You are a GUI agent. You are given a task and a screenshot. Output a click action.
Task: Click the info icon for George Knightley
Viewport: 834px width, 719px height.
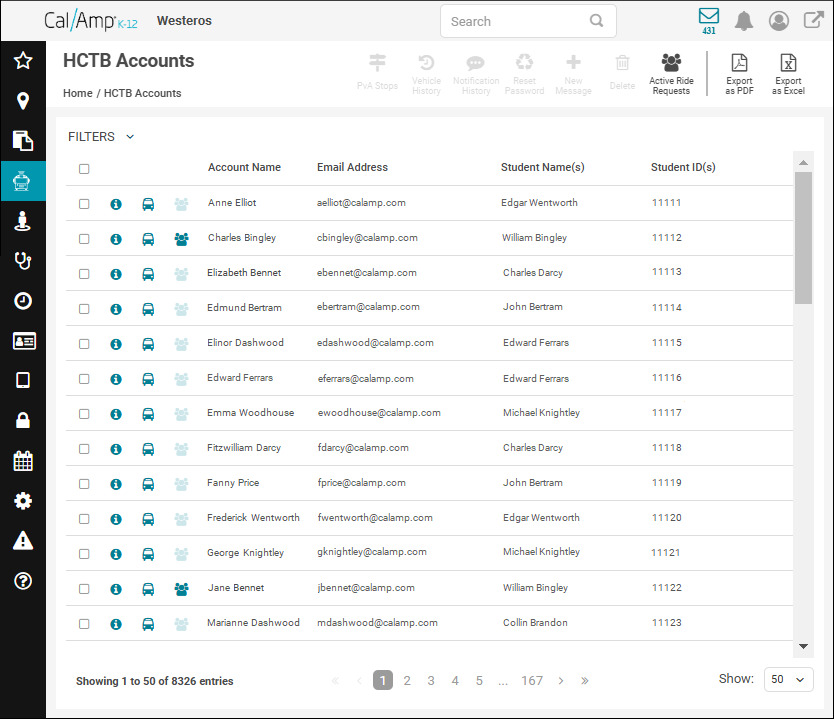click(x=116, y=554)
